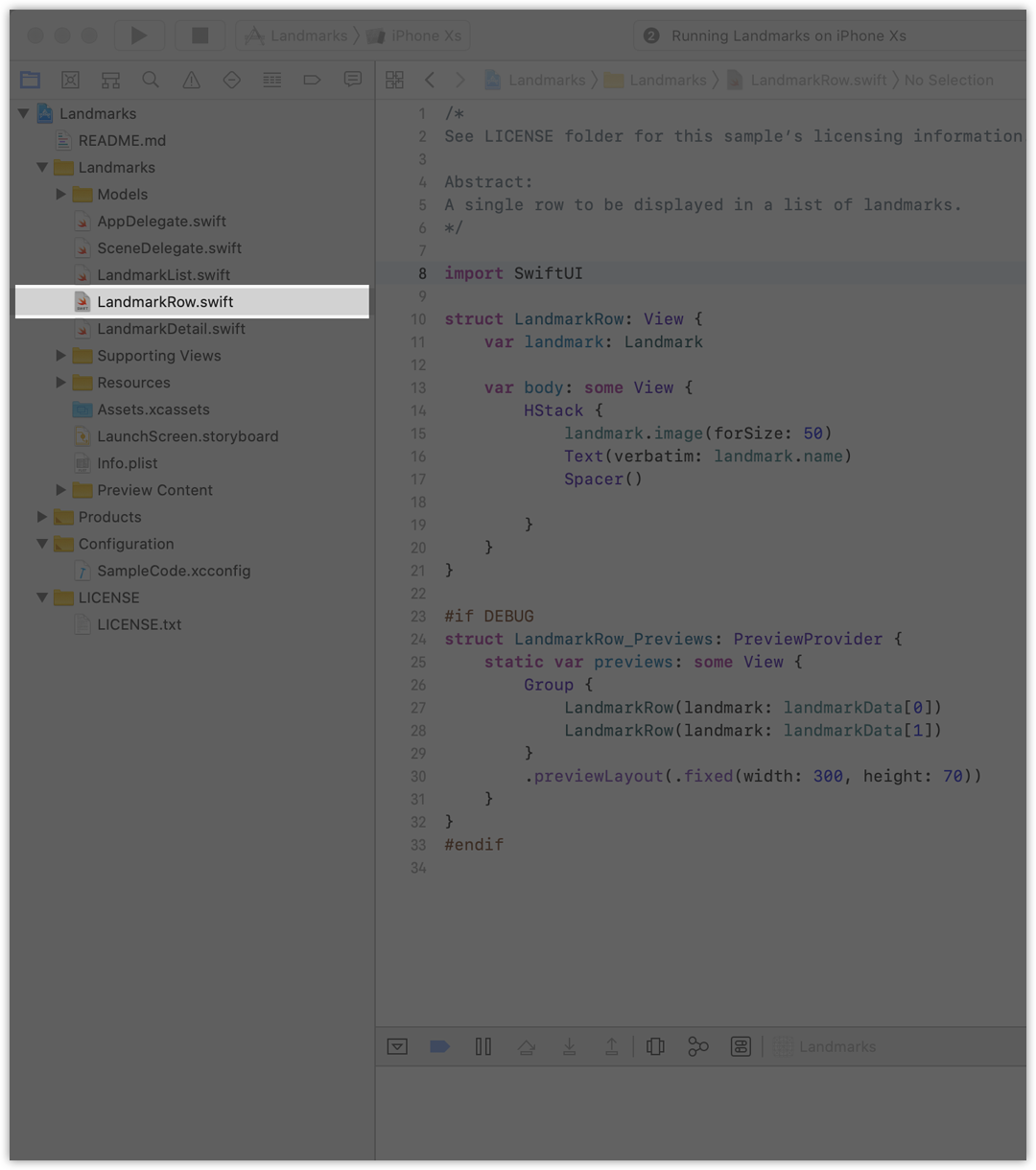Click the Step Over debug icon
The height and width of the screenshot is (1170, 1036).
pyautogui.click(x=527, y=1046)
